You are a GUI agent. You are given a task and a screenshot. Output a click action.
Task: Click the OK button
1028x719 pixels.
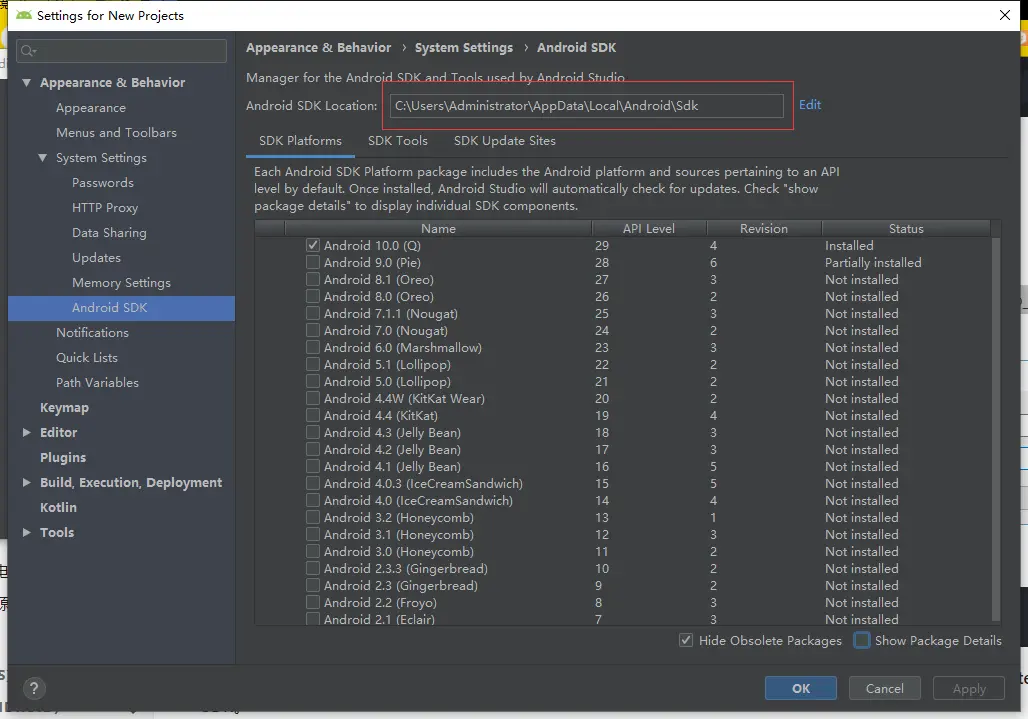tap(801, 688)
